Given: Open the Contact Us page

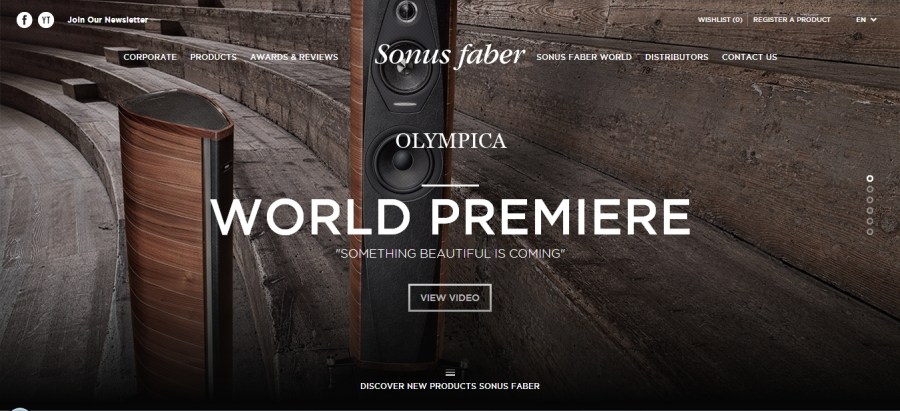Looking at the screenshot, I should 750,57.
